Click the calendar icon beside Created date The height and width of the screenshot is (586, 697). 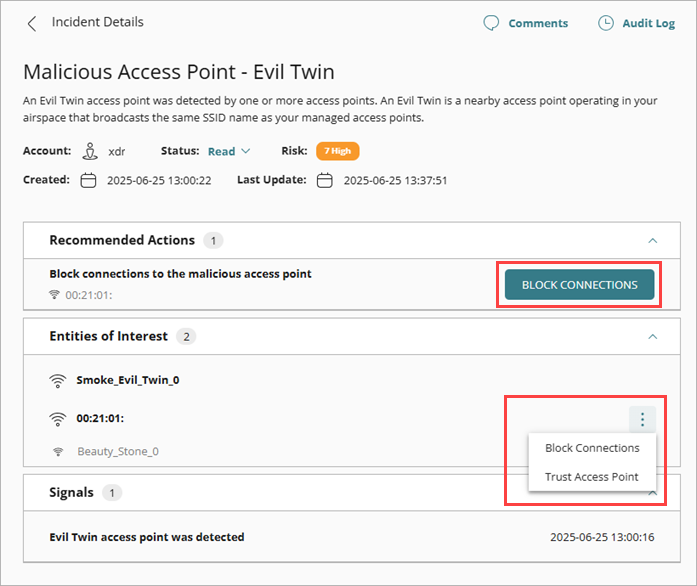(88, 181)
